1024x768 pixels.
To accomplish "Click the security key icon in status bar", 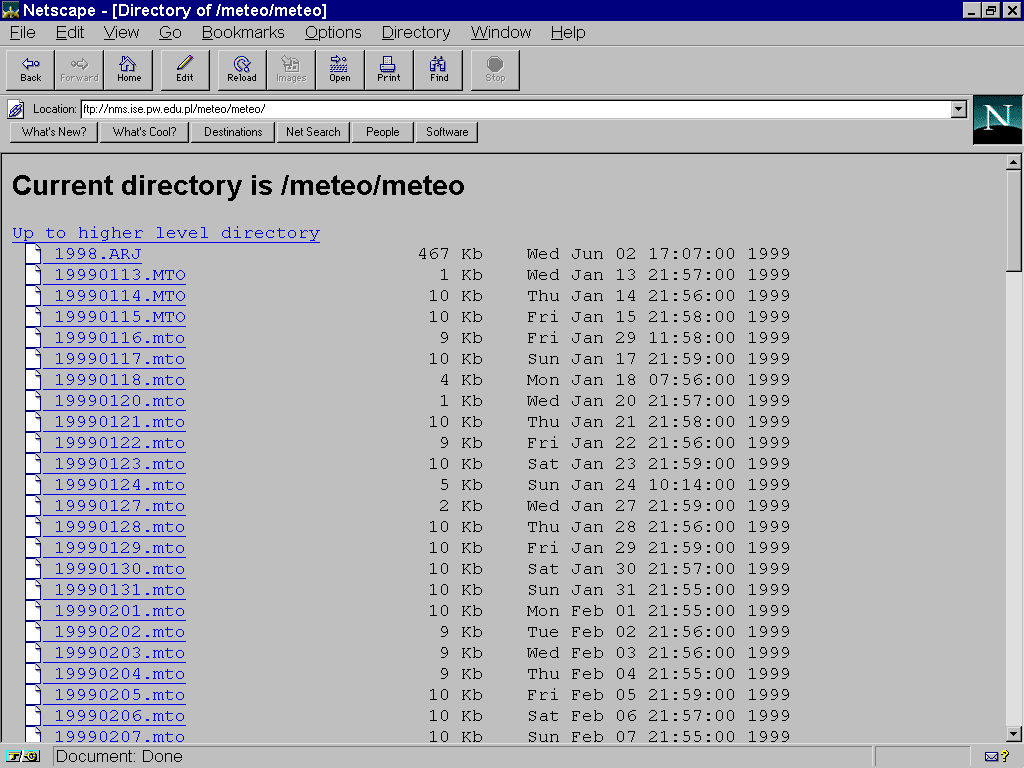I will pos(22,756).
